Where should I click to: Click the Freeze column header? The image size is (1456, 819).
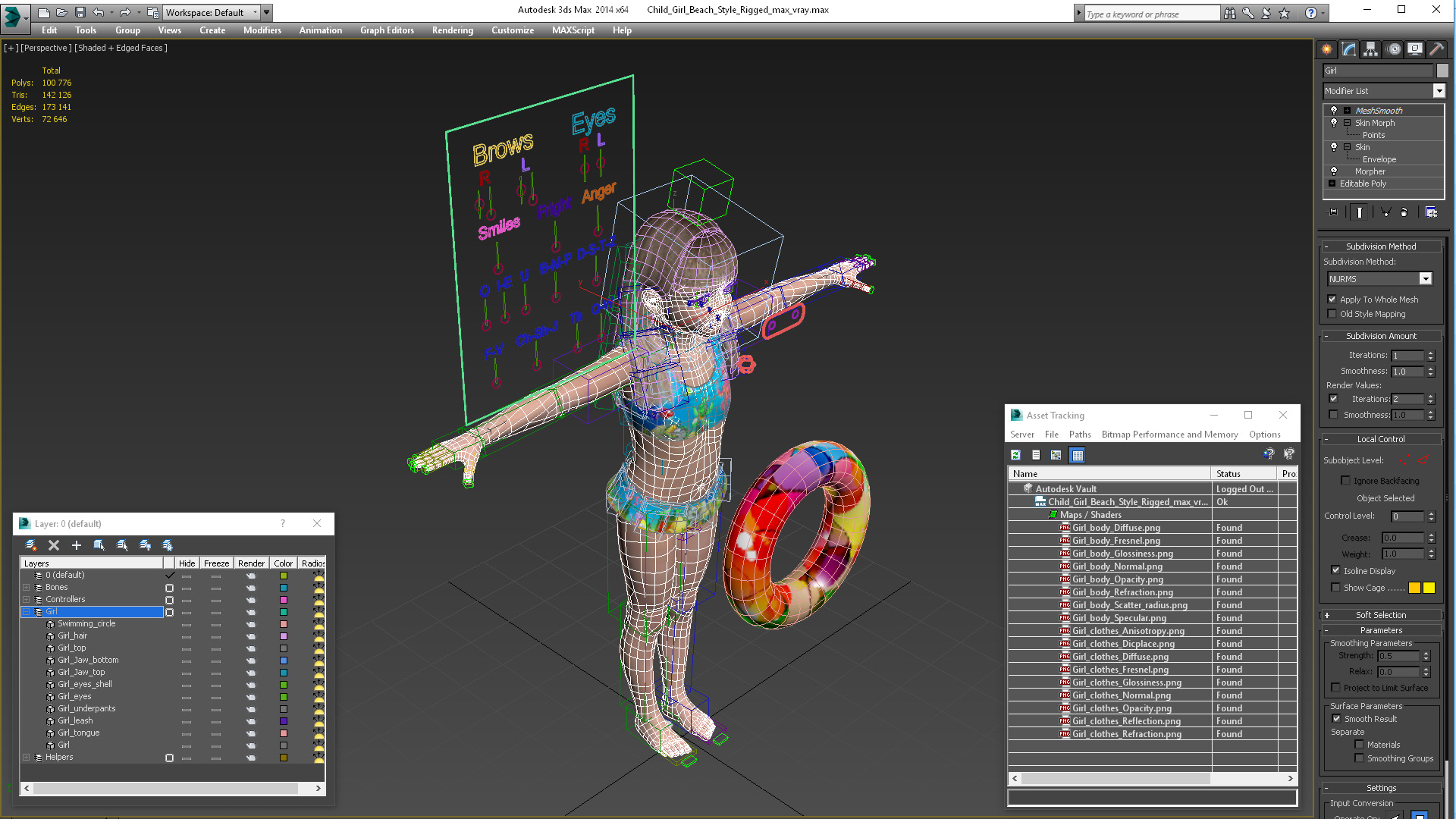click(x=216, y=563)
